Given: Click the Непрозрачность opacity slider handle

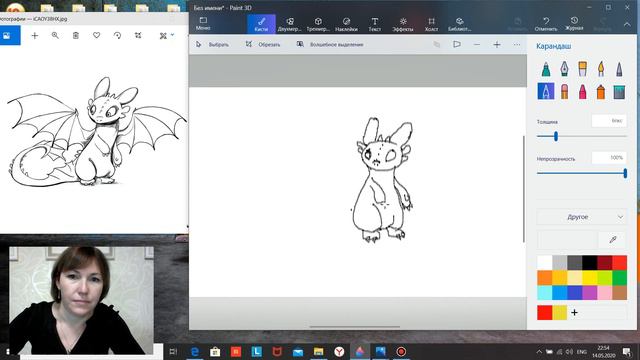Looking at the screenshot, I should tap(625, 173).
